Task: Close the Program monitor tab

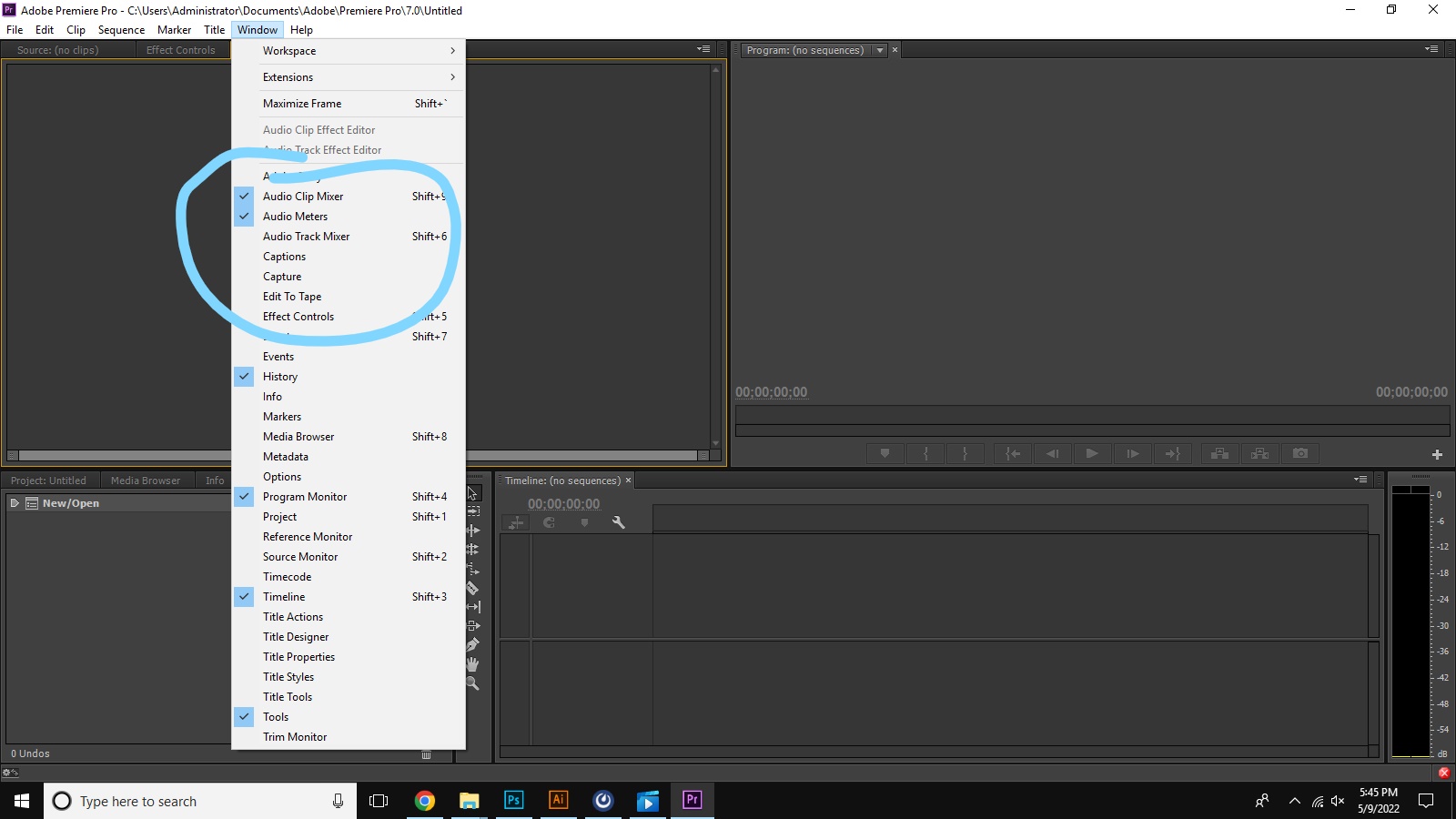Action: [x=895, y=50]
